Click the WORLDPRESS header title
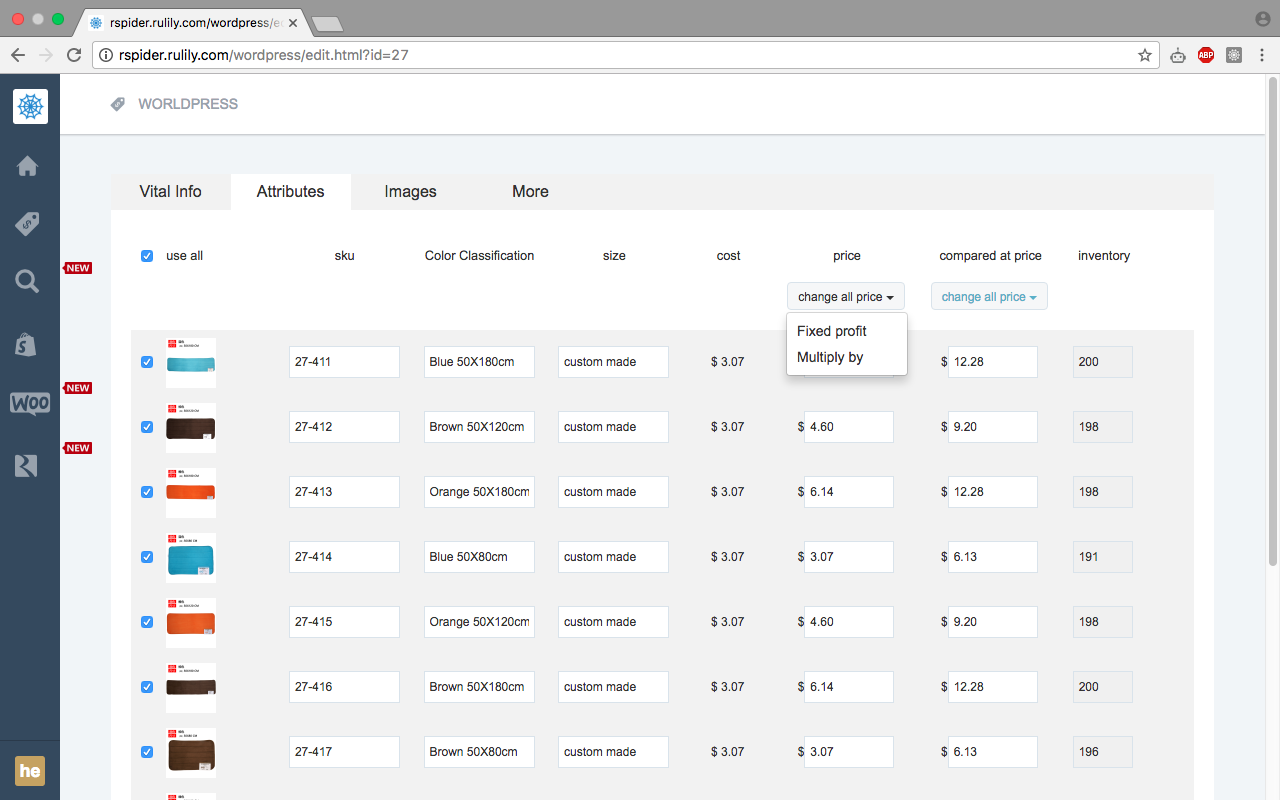This screenshot has width=1280, height=800. pyautogui.click(x=188, y=104)
